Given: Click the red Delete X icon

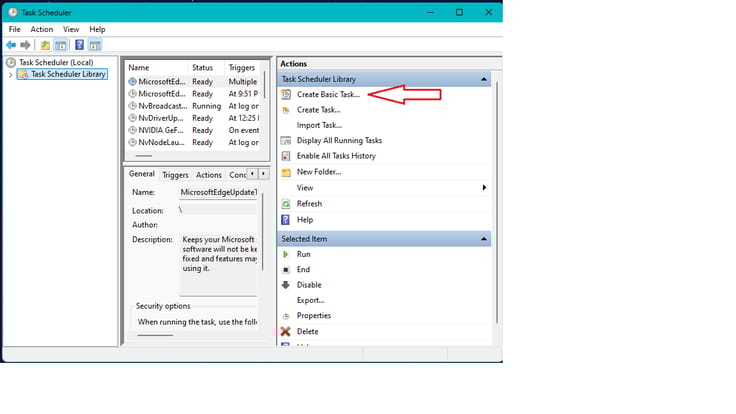Looking at the screenshot, I should [286, 331].
